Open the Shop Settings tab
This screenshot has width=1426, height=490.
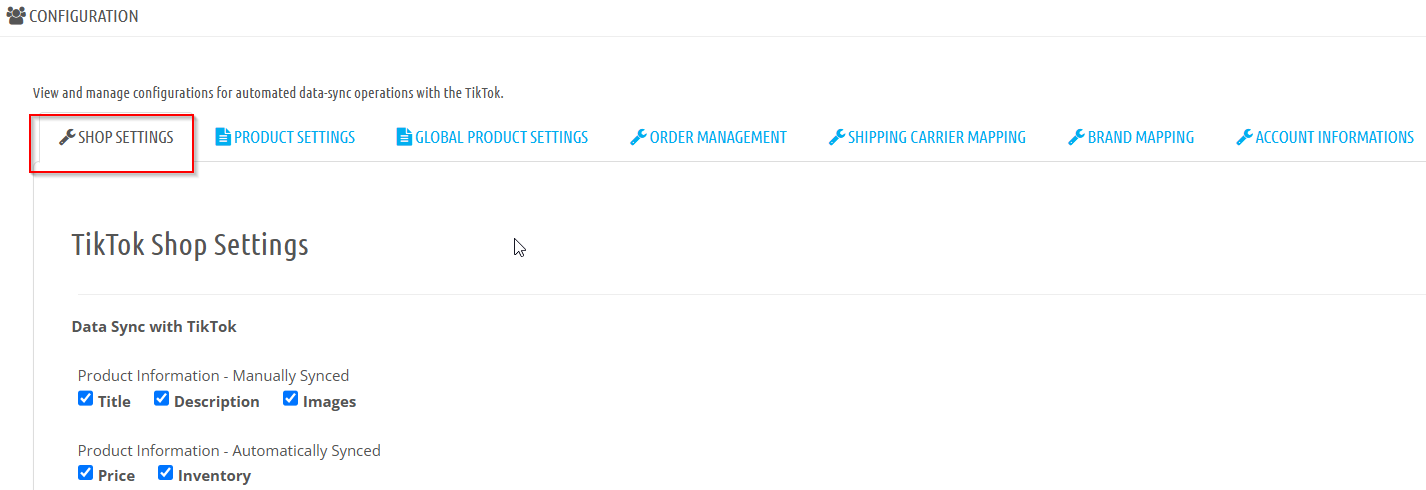pyautogui.click(x=116, y=138)
